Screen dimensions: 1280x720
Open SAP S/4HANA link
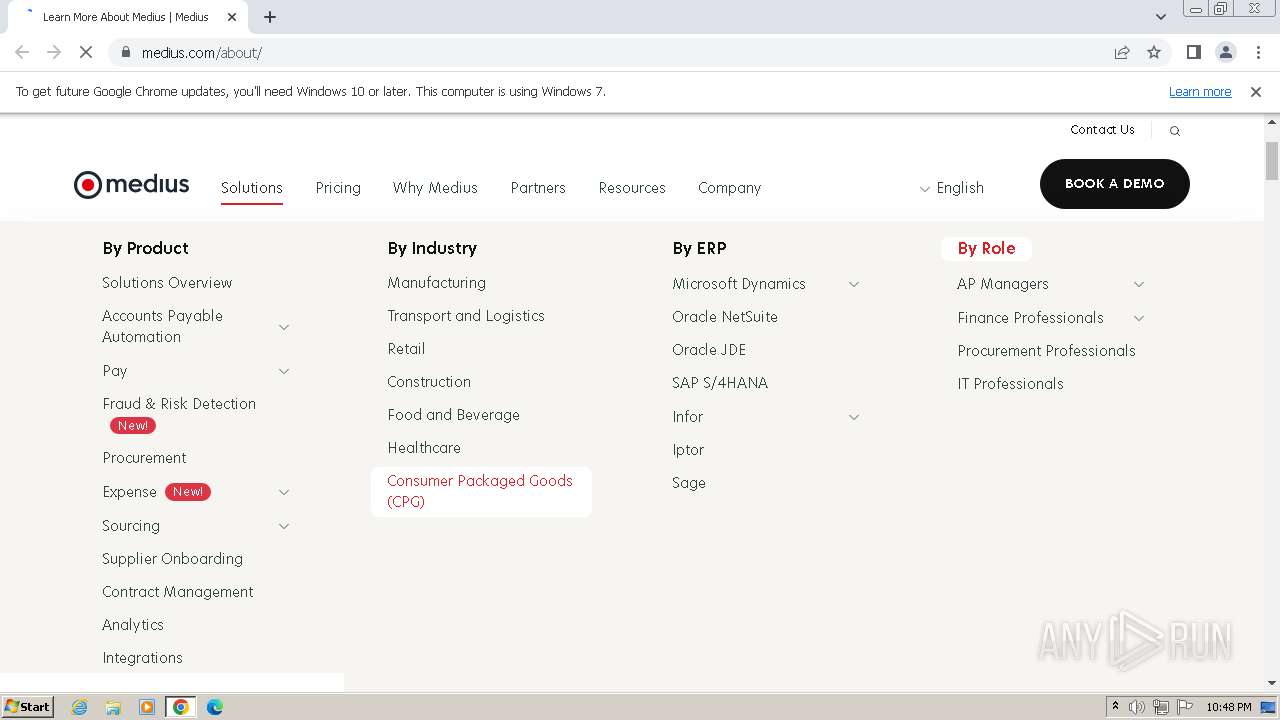tap(720, 383)
